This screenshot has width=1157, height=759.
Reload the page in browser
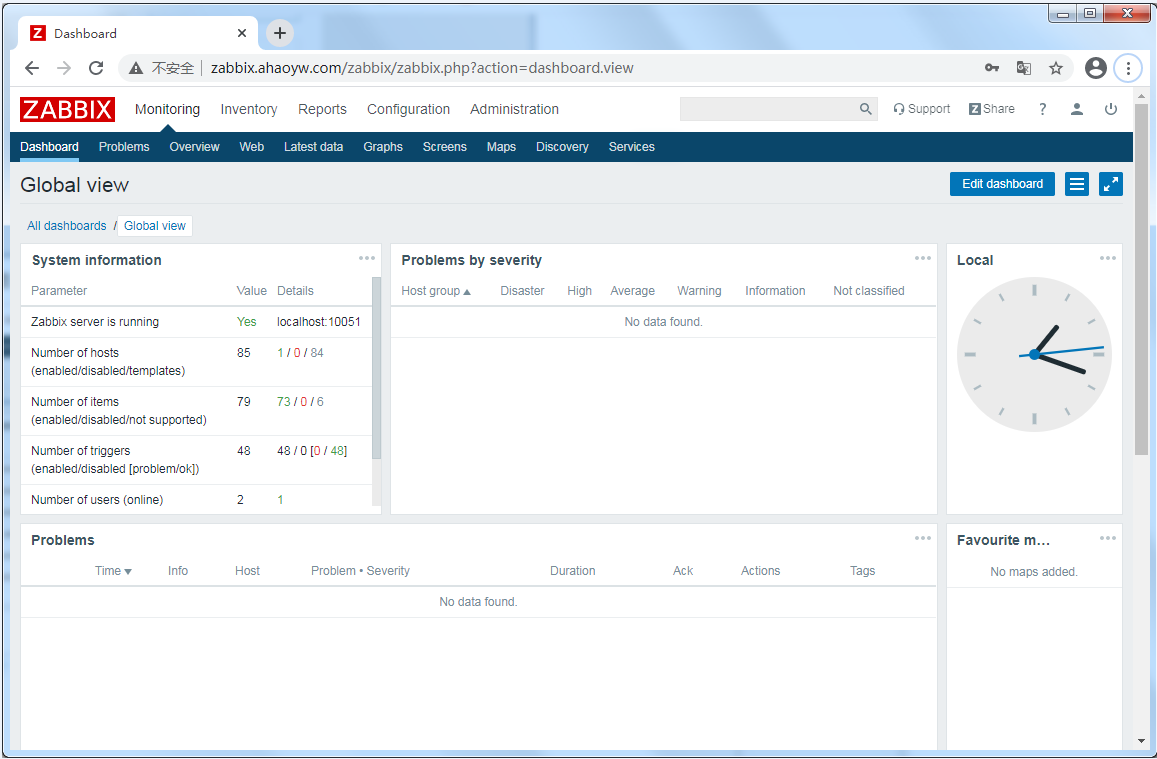[x=96, y=68]
